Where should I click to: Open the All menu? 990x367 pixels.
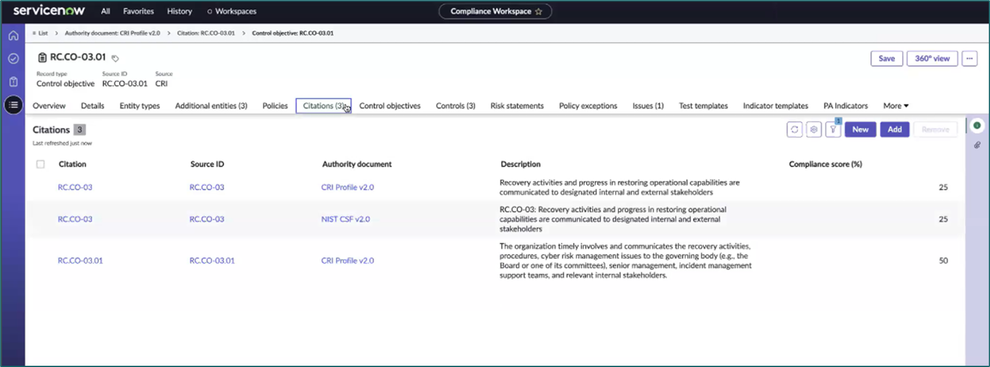106,11
